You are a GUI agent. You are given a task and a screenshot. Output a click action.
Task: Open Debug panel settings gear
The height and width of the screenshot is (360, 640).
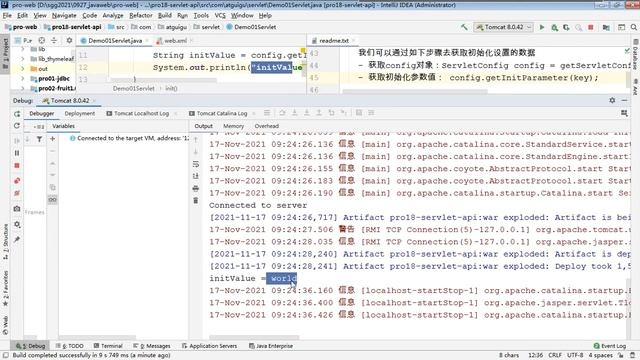click(x=612, y=100)
